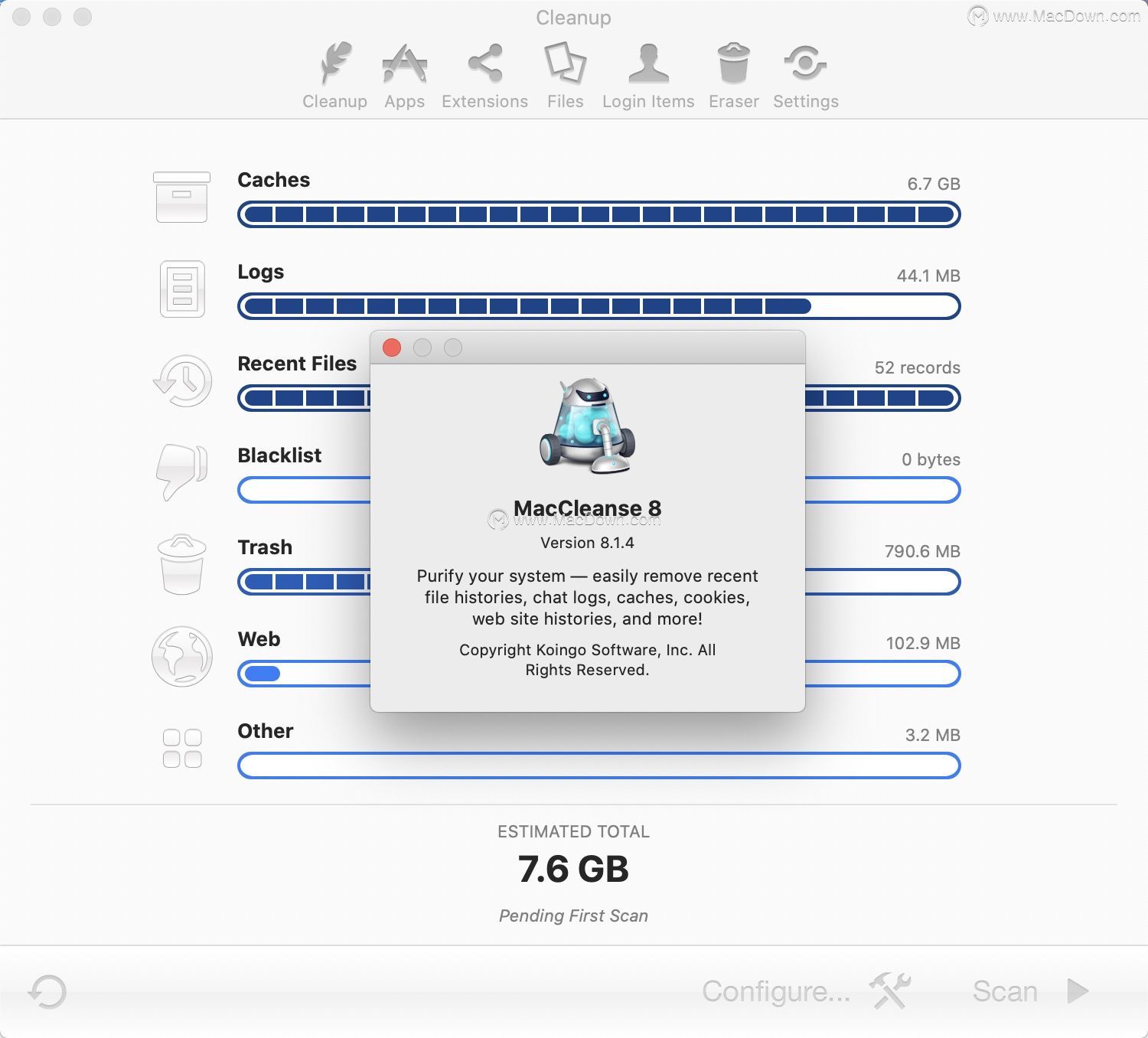Screen dimensions: 1148x1038
Task: Click the Logs document icon
Action: pyautogui.click(x=182, y=289)
